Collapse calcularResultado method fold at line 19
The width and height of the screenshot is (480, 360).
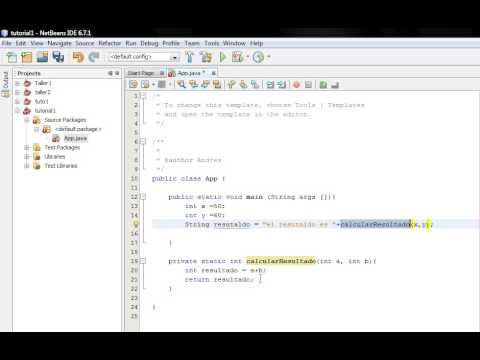[143, 261]
